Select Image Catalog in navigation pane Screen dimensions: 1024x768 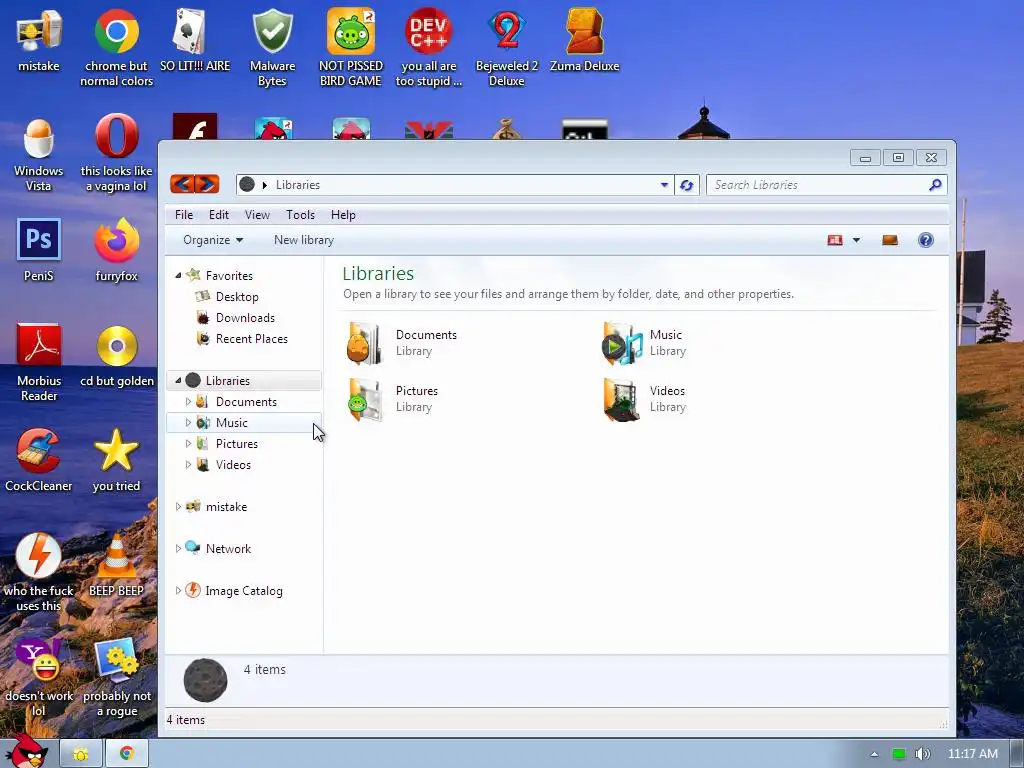pyautogui.click(x=244, y=590)
